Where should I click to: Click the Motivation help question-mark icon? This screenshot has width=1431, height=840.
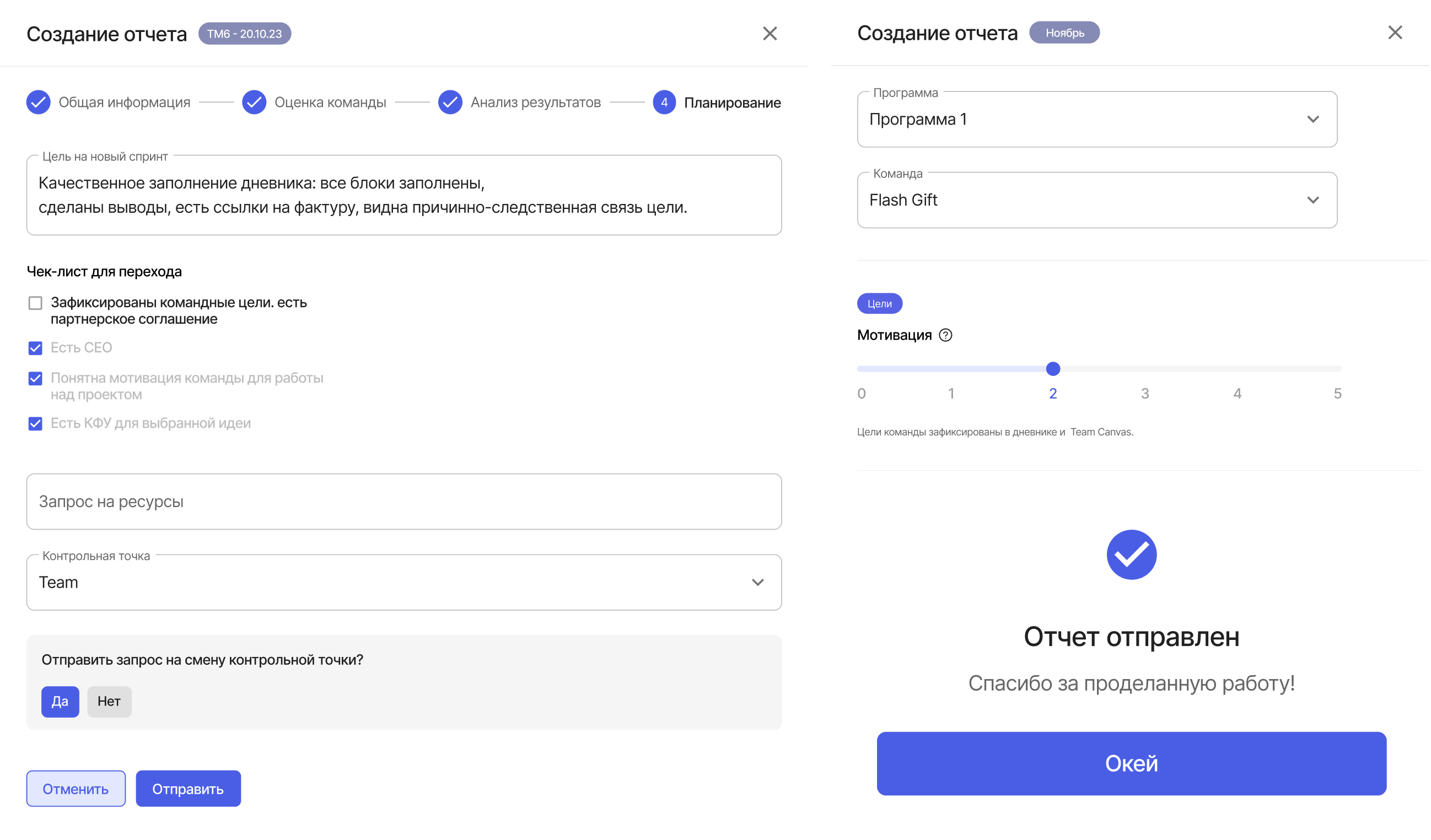click(x=945, y=335)
